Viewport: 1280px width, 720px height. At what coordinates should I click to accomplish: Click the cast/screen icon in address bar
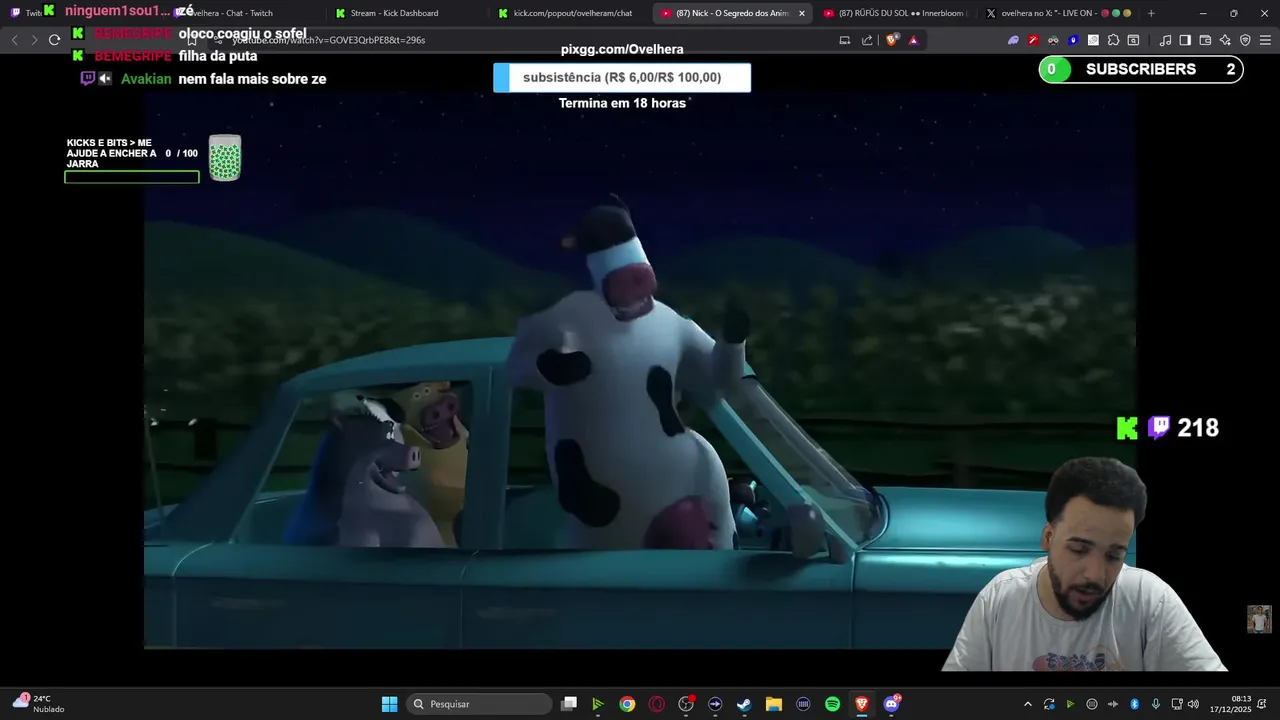tap(845, 40)
